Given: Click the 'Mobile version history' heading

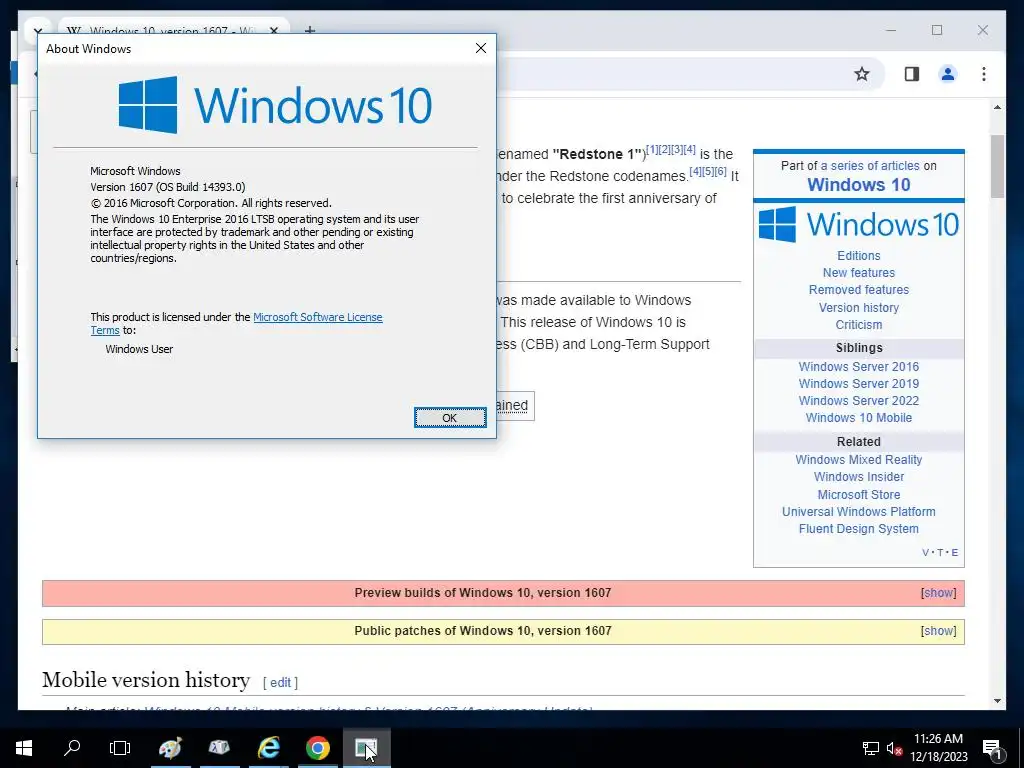Looking at the screenshot, I should [146, 680].
